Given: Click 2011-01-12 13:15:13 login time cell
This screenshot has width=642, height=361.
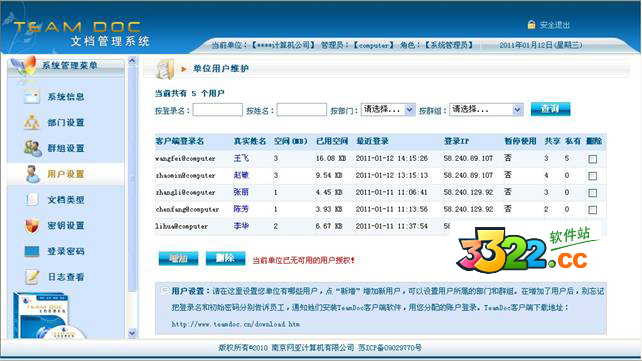Looking at the screenshot, I should [392, 175].
